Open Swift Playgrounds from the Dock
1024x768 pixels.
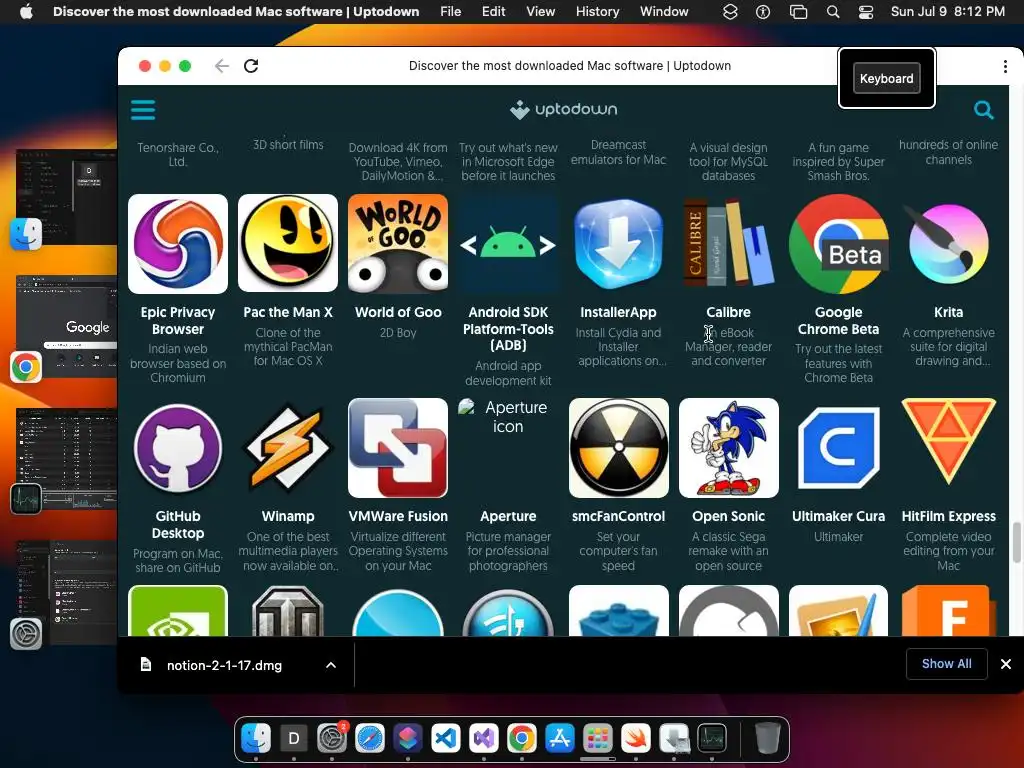tap(635, 739)
